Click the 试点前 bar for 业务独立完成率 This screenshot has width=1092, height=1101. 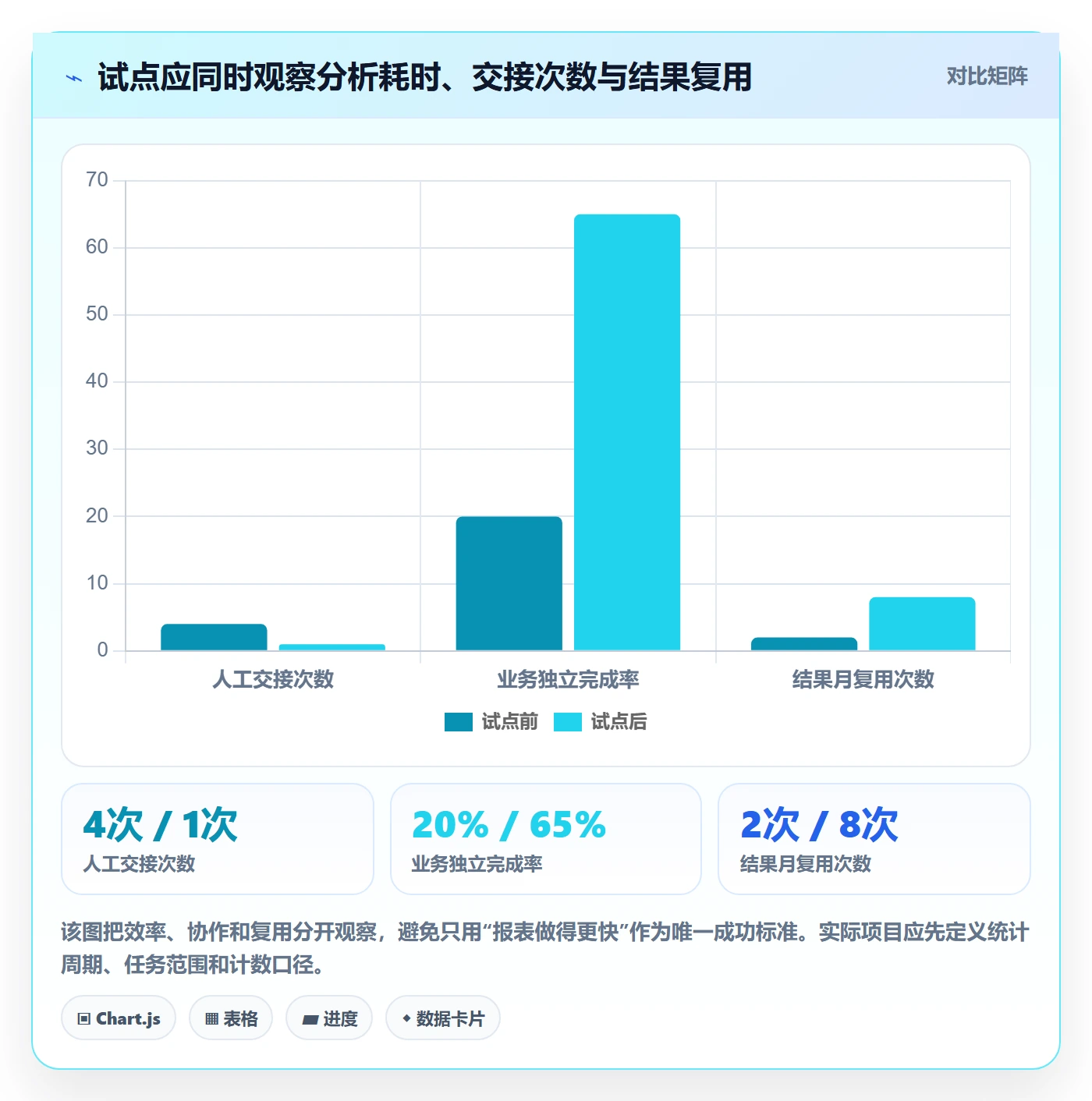click(509, 583)
